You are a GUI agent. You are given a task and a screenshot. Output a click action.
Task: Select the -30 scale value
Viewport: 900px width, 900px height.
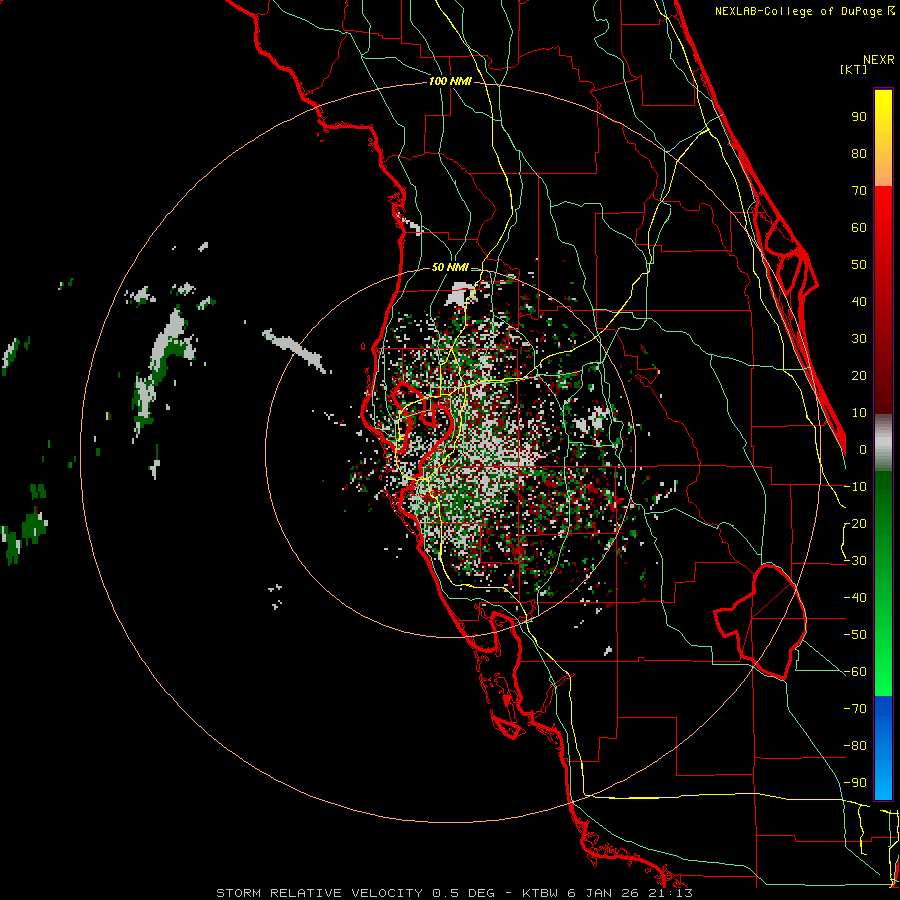coord(855,561)
